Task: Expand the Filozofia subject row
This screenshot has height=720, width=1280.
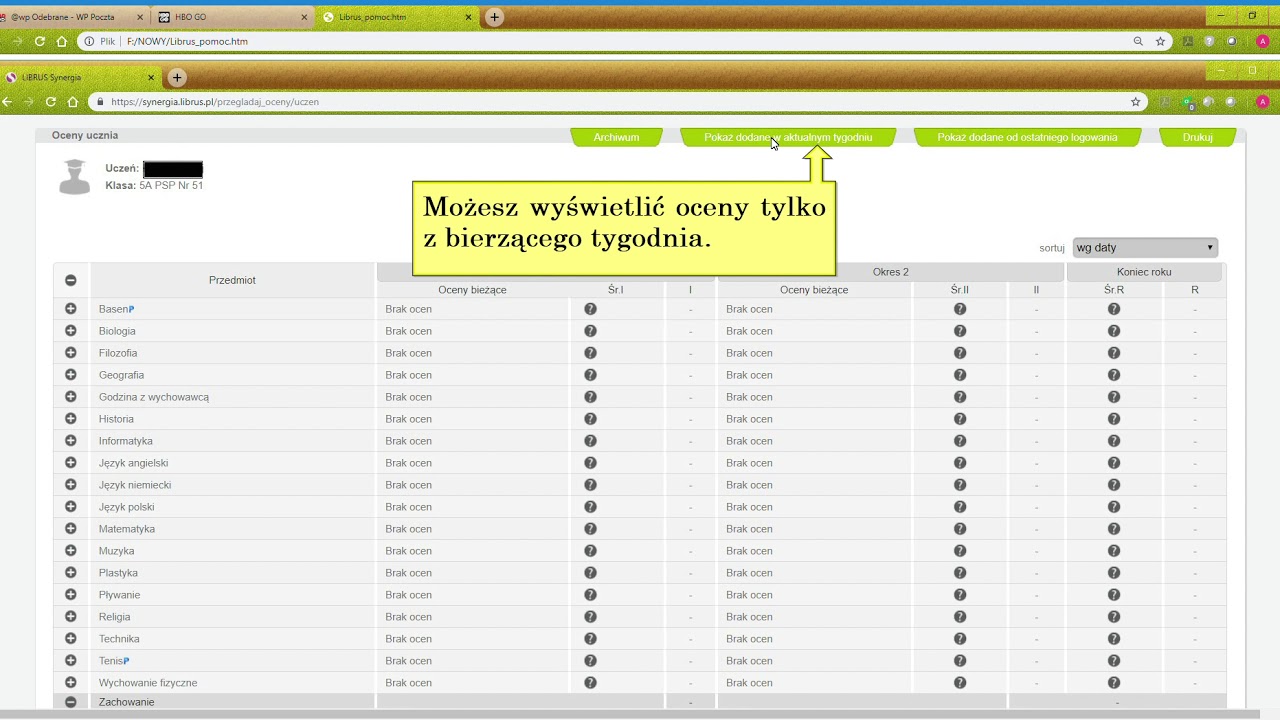Action: click(71, 353)
